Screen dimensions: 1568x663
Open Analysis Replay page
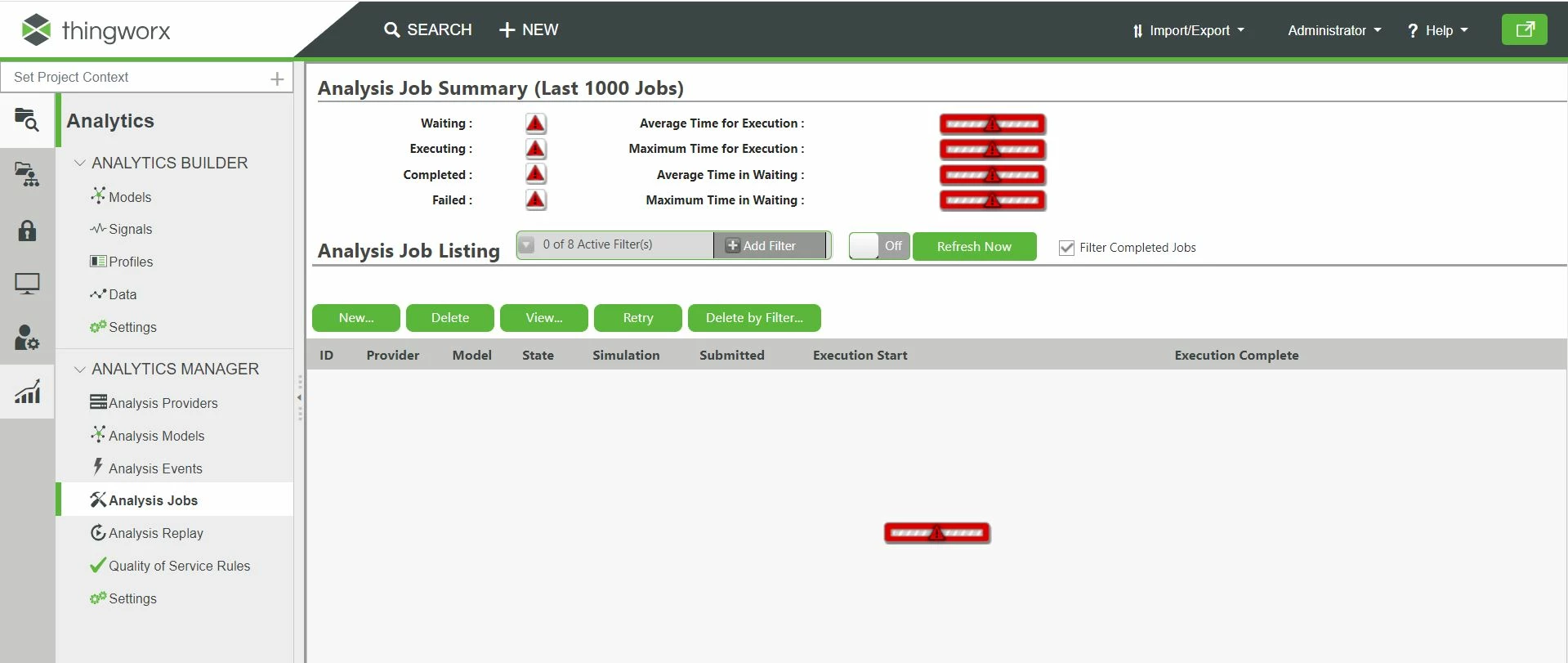[156, 533]
